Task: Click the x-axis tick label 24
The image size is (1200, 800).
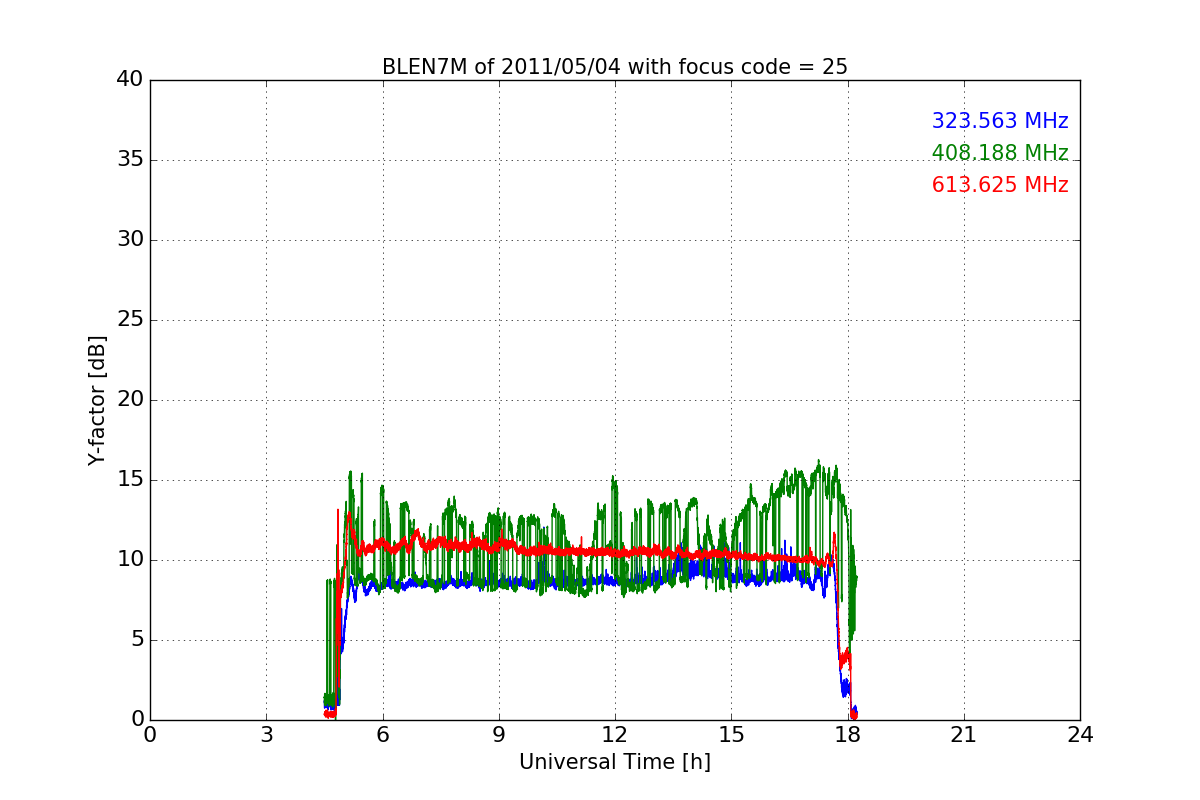Action: coord(1080,734)
